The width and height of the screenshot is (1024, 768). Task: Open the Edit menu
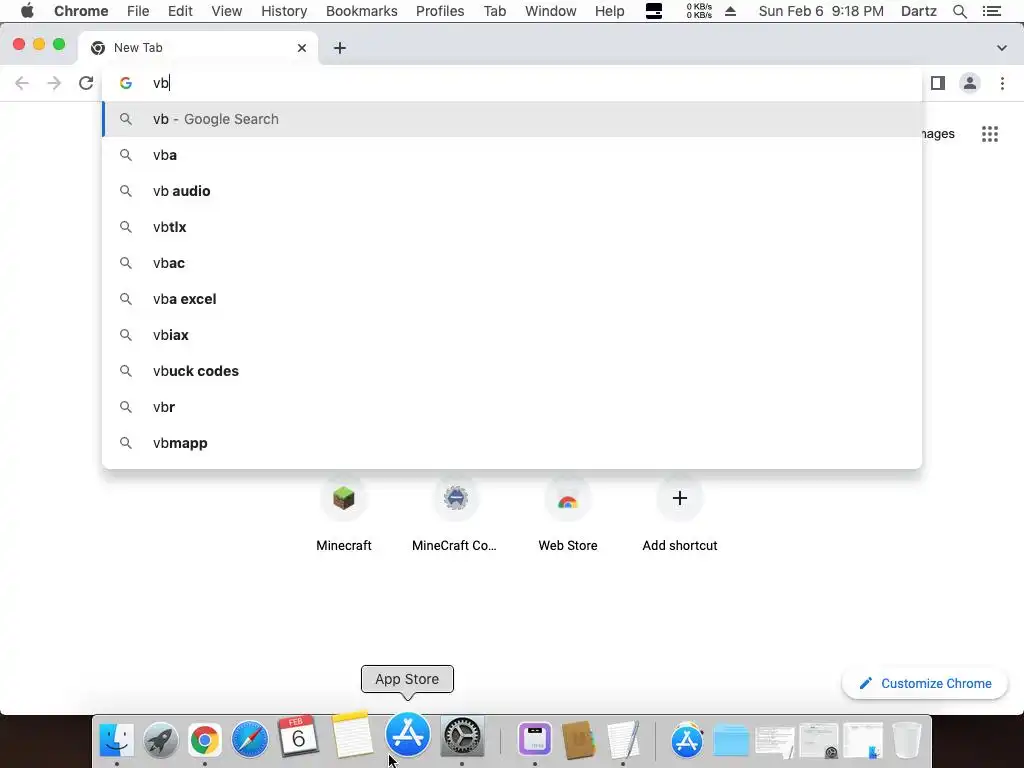[x=180, y=11]
